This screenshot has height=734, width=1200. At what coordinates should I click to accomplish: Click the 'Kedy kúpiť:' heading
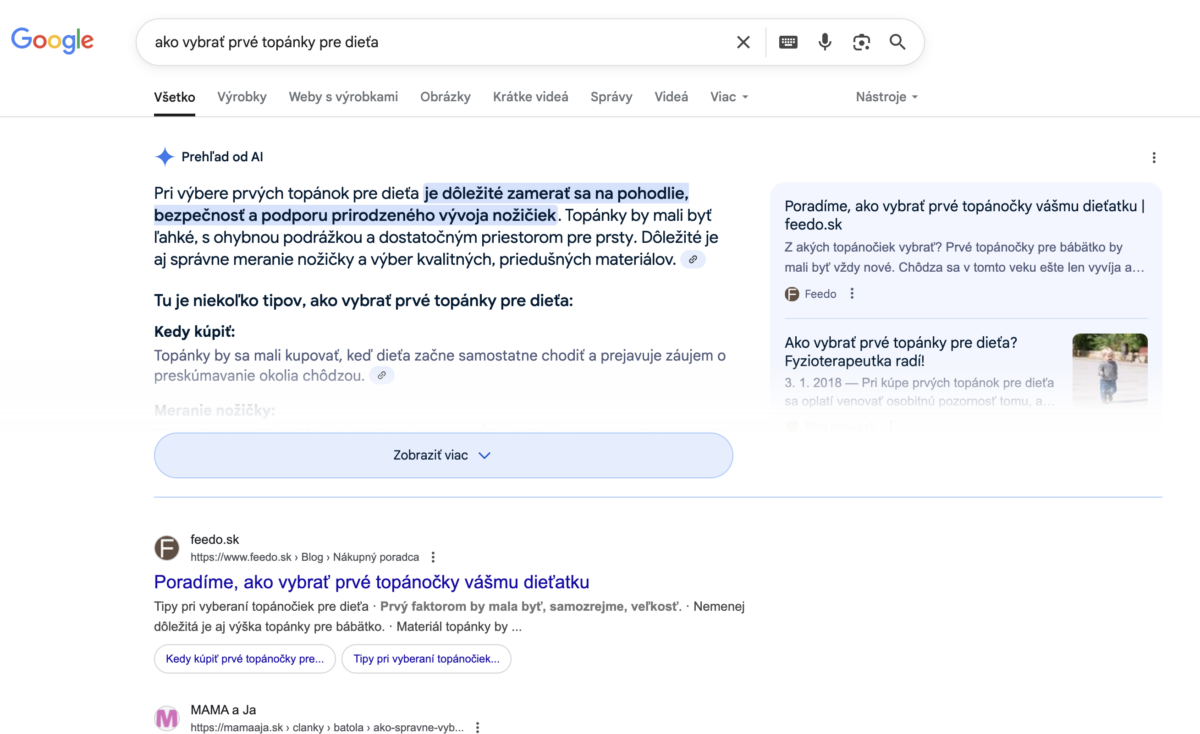[x=195, y=331]
